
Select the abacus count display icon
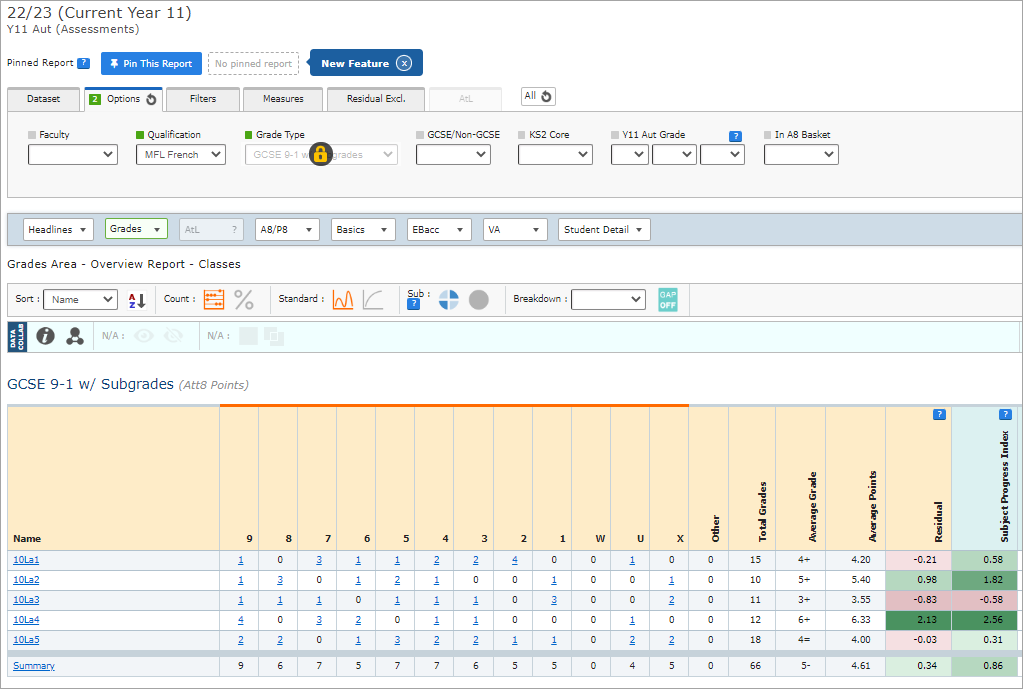(214, 299)
